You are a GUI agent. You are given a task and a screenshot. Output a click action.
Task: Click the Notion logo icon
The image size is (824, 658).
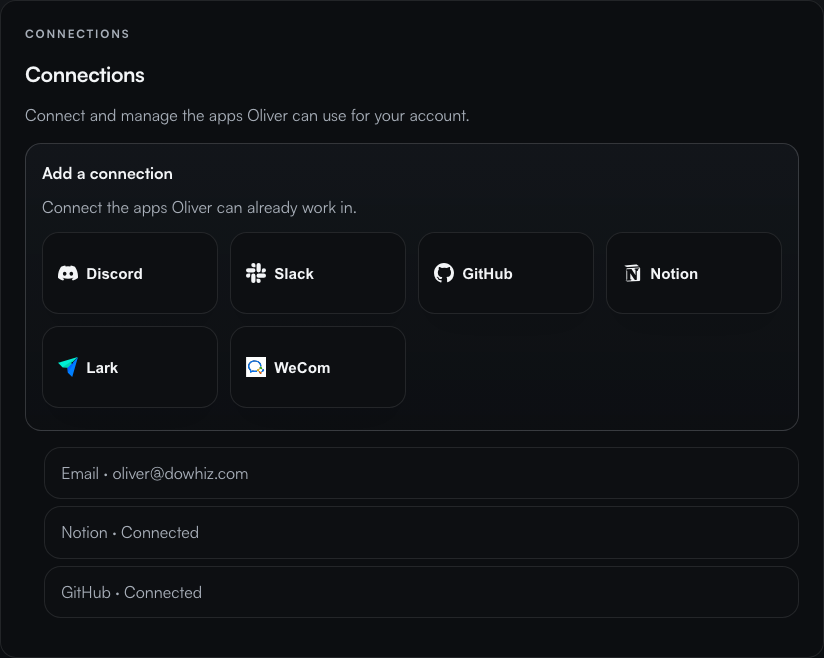pyautogui.click(x=632, y=273)
